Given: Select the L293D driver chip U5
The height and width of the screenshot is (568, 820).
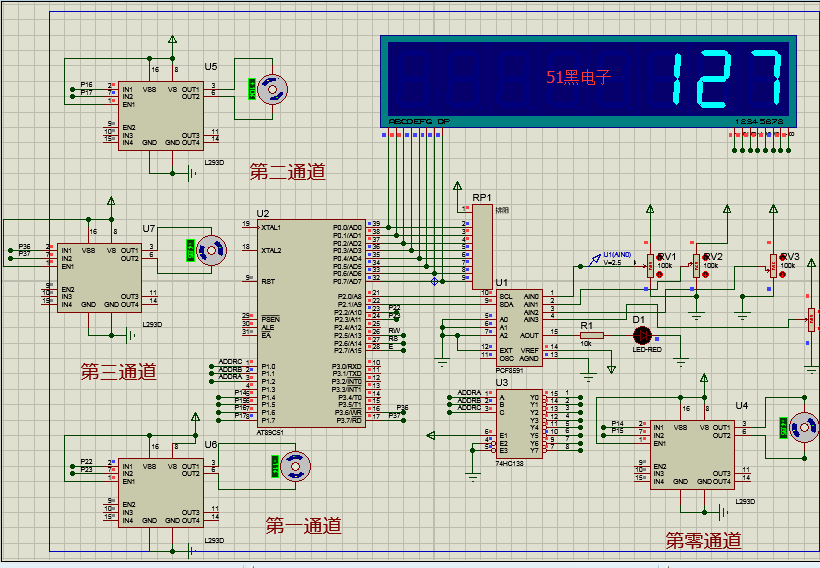Looking at the screenshot, I should tap(160, 115).
